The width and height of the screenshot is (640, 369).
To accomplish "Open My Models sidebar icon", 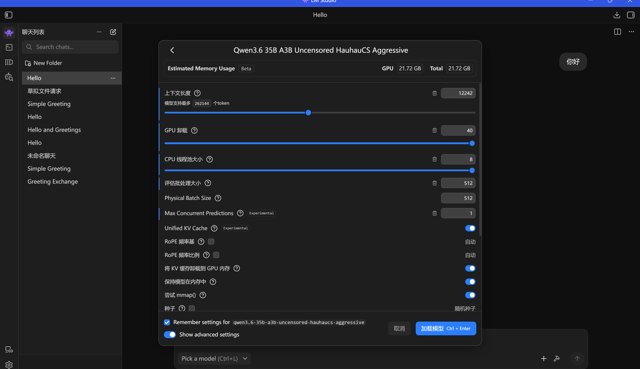I will (9, 62).
